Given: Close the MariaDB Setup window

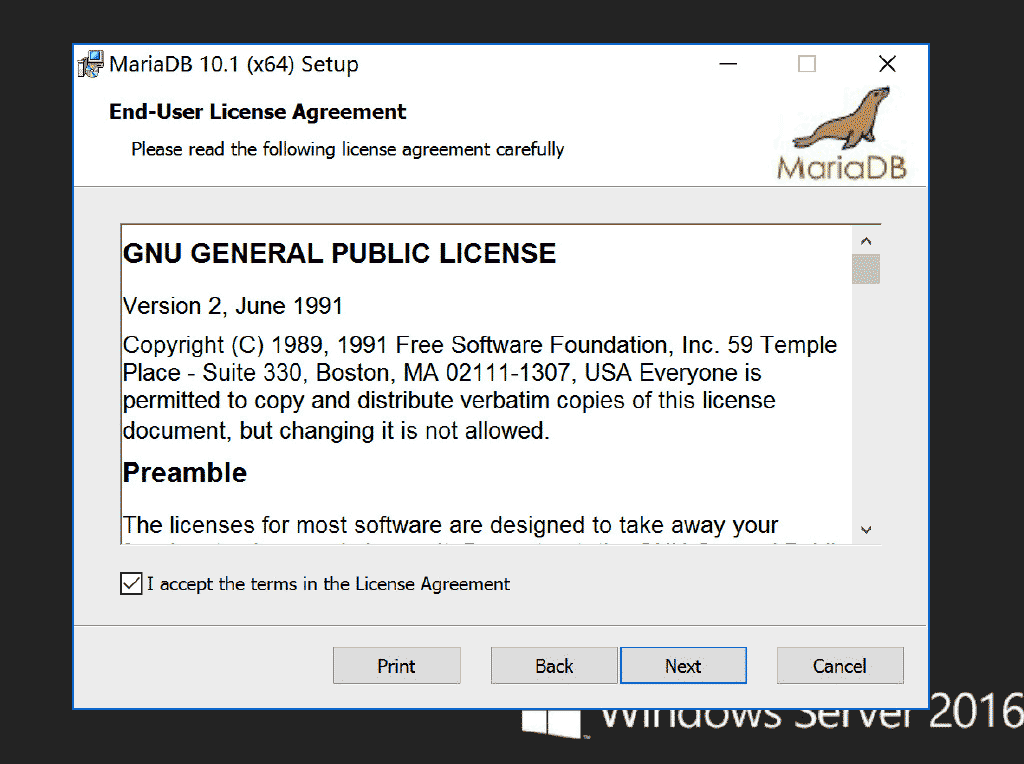Looking at the screenshot, I should tap(886, 64).
